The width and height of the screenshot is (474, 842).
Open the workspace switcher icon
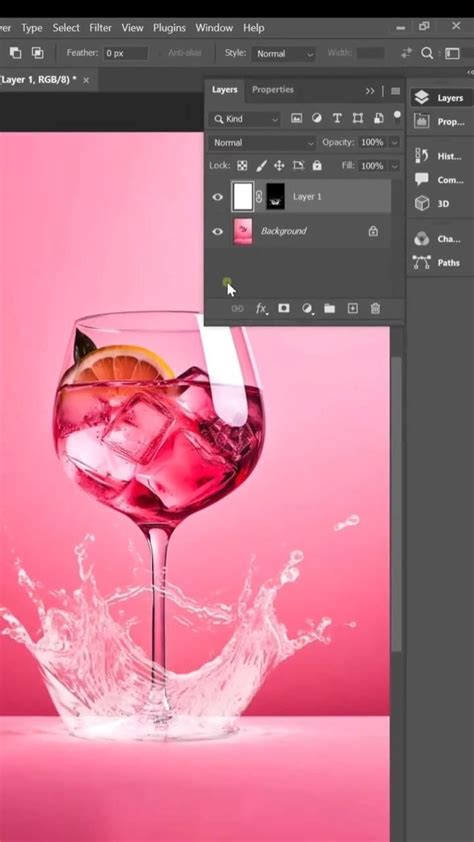pyautogui.click(x=453, y=53)
